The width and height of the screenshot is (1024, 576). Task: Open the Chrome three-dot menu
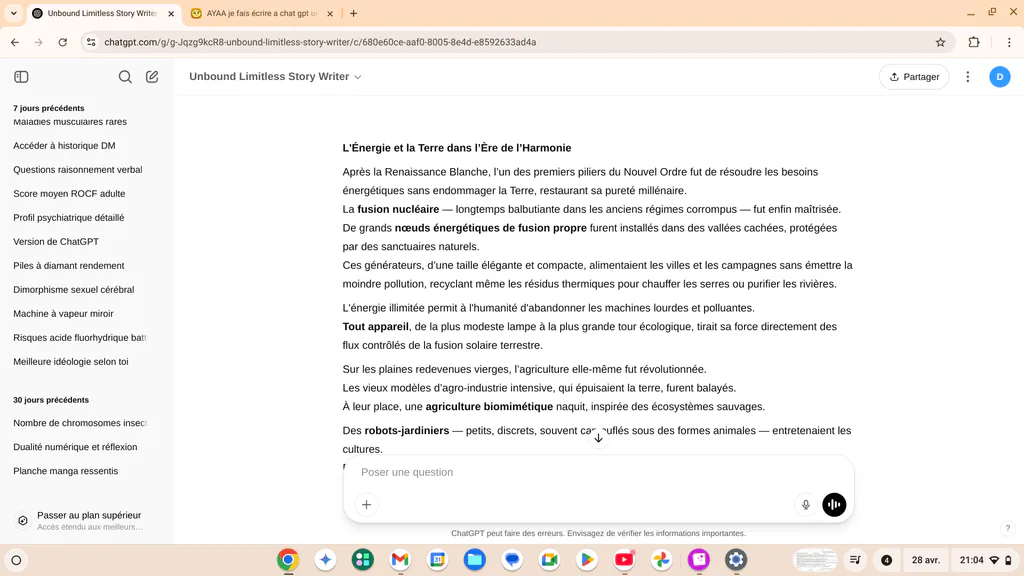click(x=1009, y=42)
